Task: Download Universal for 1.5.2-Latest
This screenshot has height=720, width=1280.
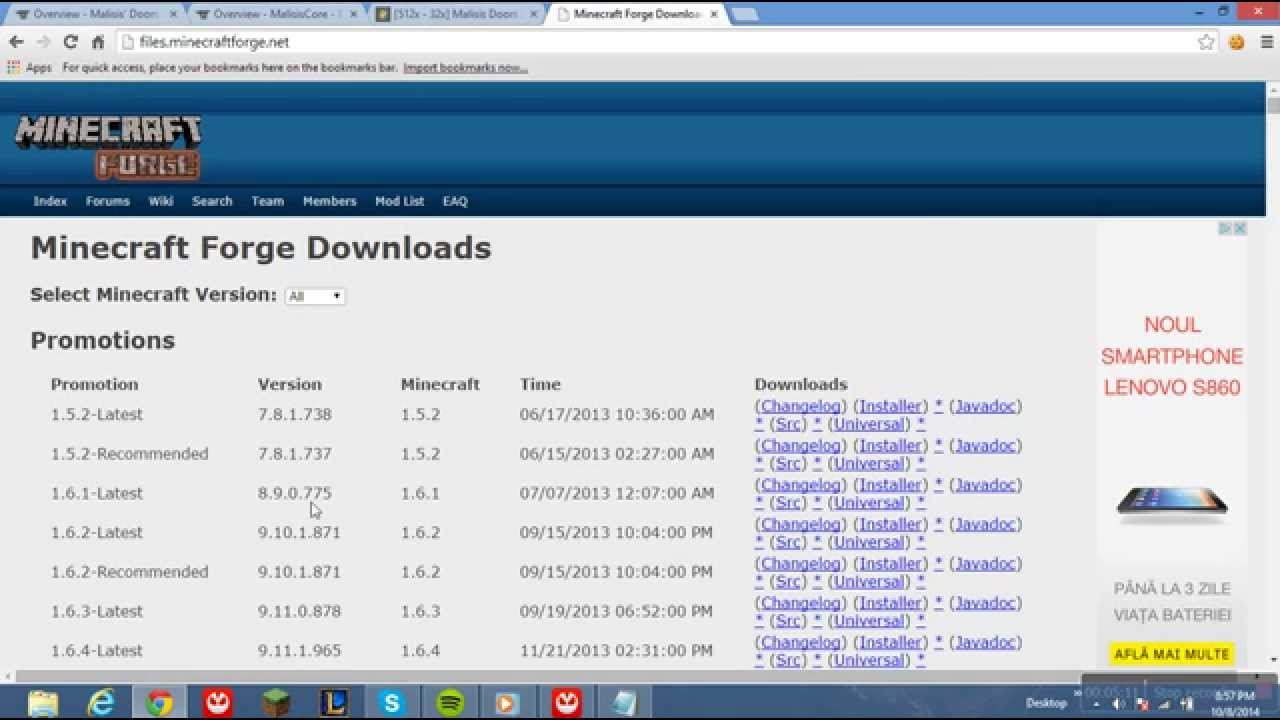Action: coord(869,424)
